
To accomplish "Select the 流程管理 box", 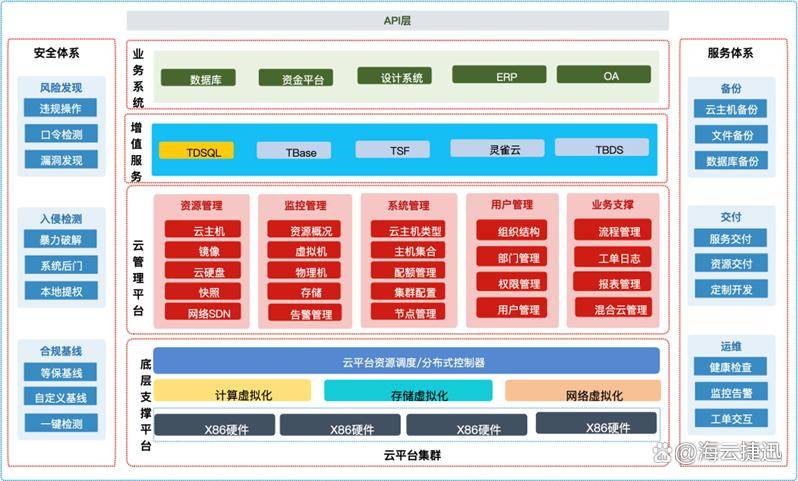I will coord(613,230).
